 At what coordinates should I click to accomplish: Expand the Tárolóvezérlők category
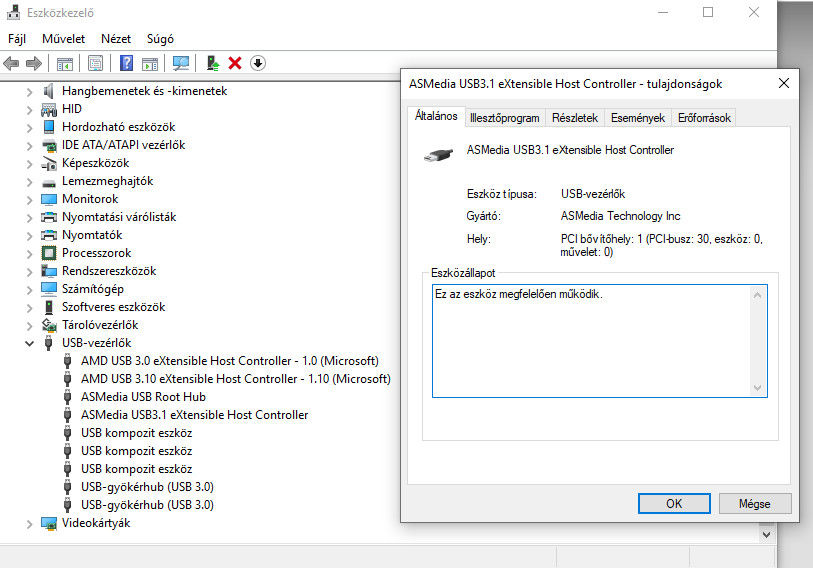pos(29,326)
